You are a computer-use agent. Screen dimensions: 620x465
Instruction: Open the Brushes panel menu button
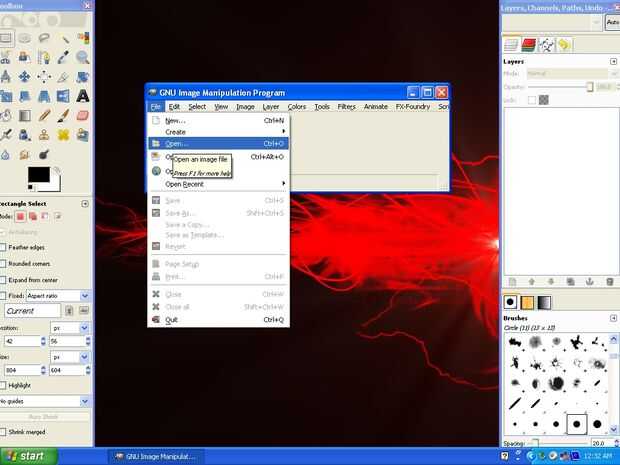[613, 318]
